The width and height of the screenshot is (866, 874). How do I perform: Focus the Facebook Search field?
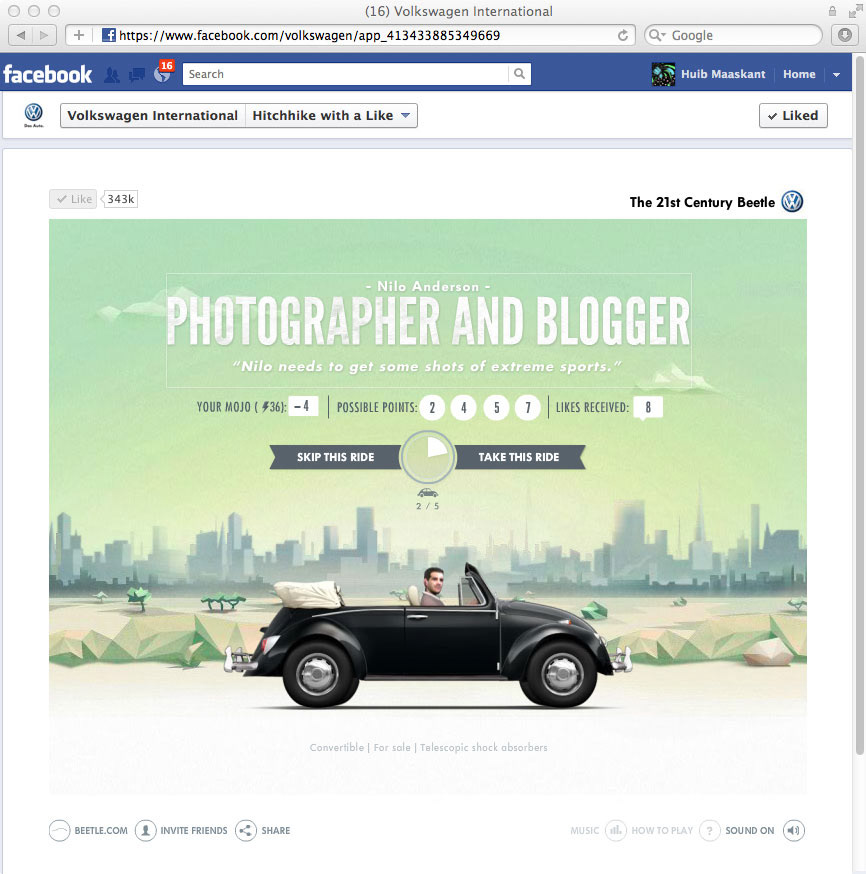point(346,74)
